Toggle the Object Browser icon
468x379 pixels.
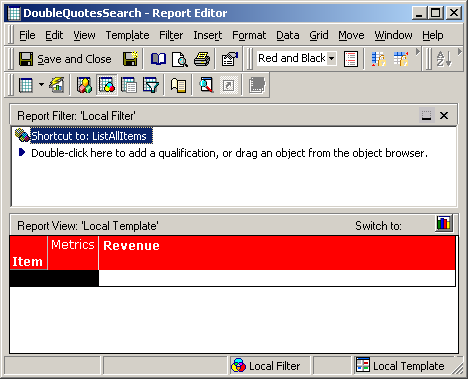click(84, 85)
